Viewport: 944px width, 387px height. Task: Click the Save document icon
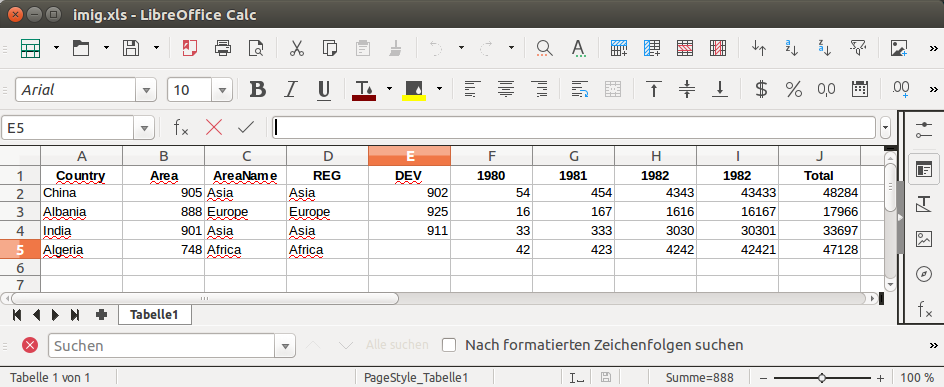tap(131, 48)
